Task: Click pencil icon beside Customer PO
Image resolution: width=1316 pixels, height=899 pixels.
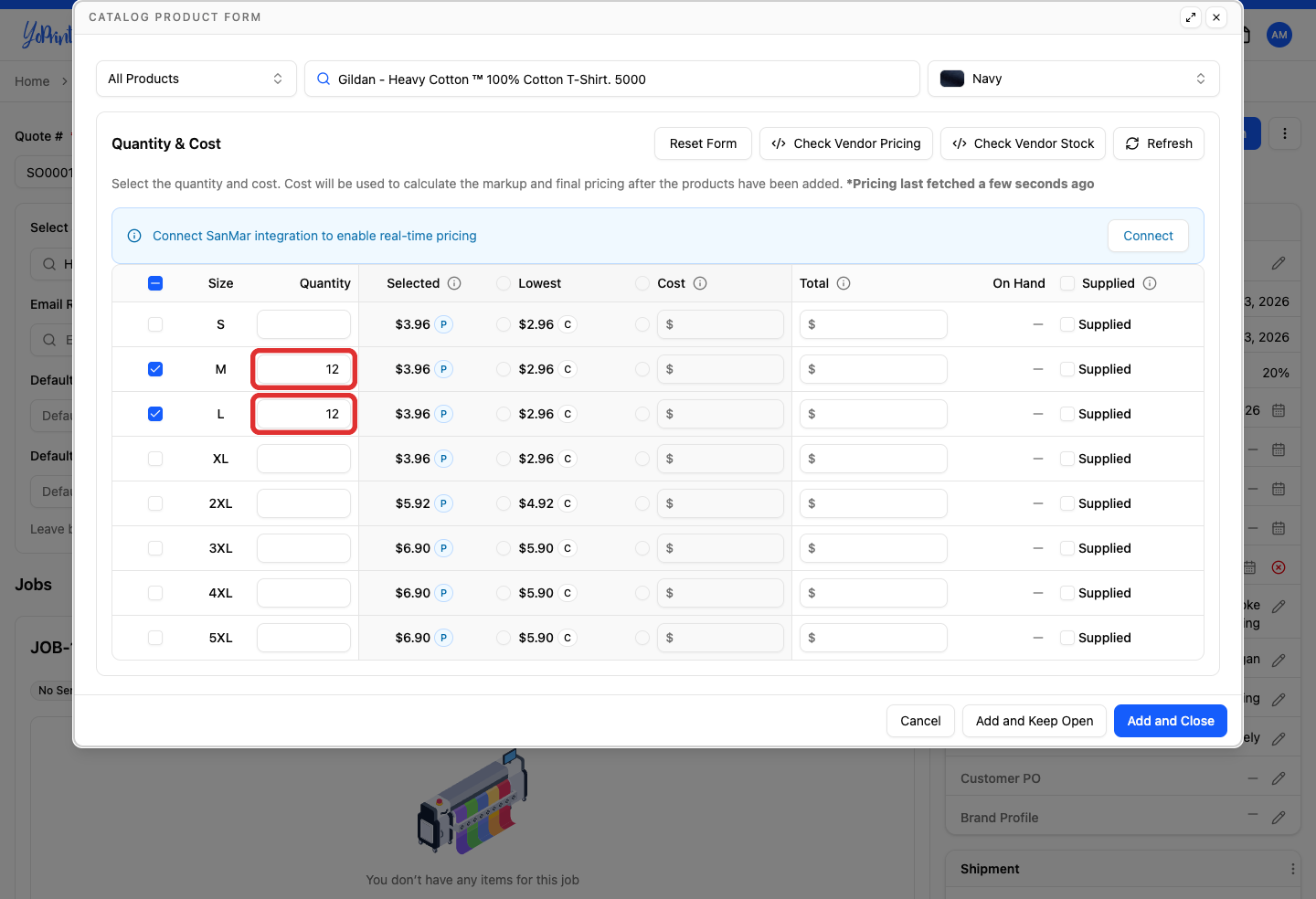Action: point(1279,778)
